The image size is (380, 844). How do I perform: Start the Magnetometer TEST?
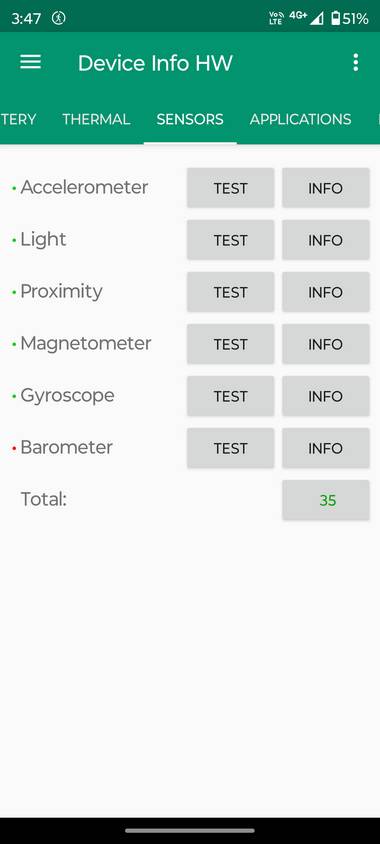(x=230, y=344)
